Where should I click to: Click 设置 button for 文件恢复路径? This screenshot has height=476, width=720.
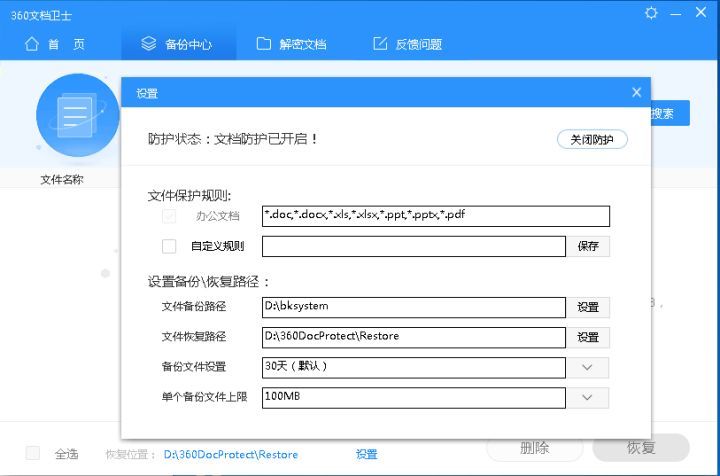click(588, 337)
